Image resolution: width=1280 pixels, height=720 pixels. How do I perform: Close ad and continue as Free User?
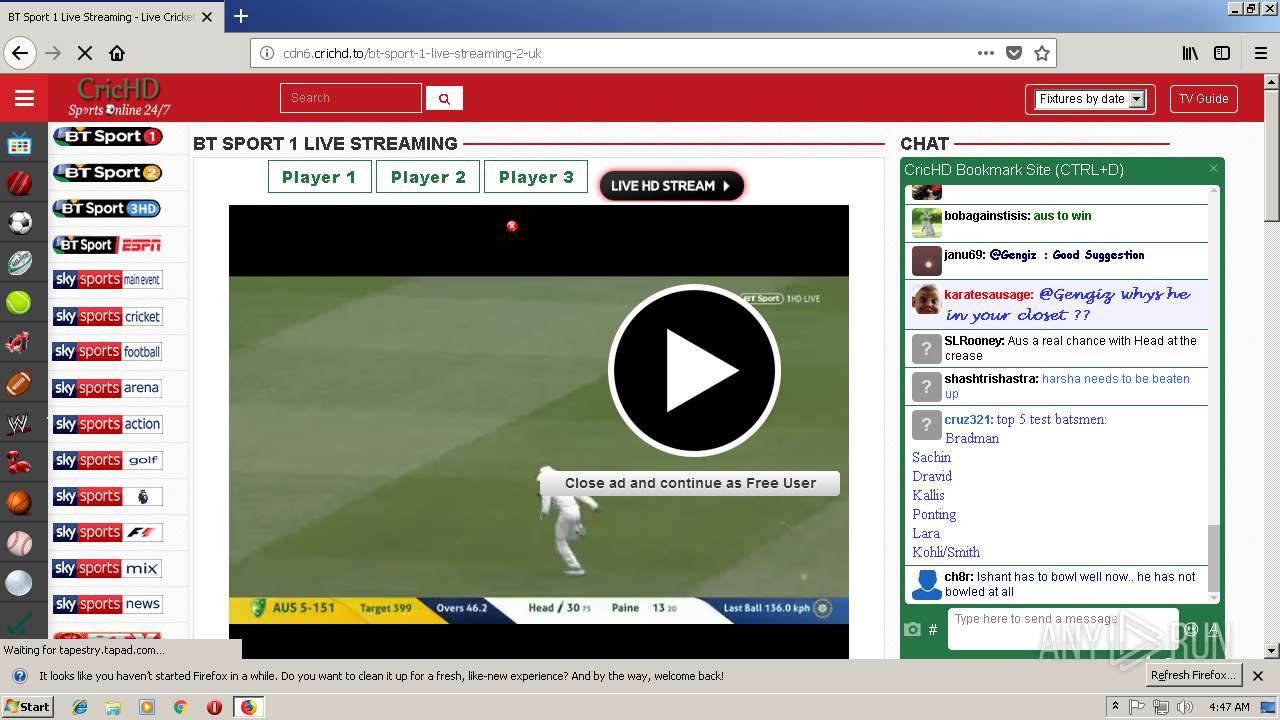(690, 483)
